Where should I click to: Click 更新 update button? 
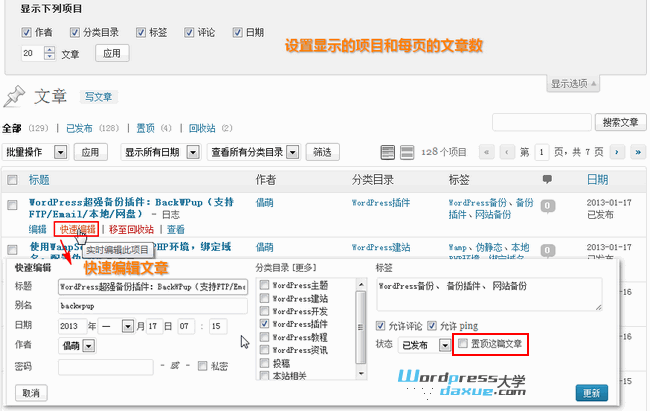[592, 393]
